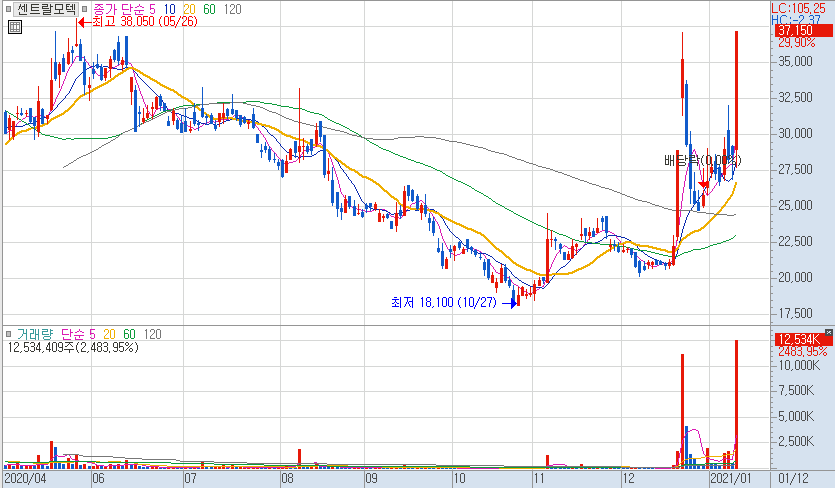Click the 2483.95% volume change label
Screen dimensions: 835x488
(803, 352)
